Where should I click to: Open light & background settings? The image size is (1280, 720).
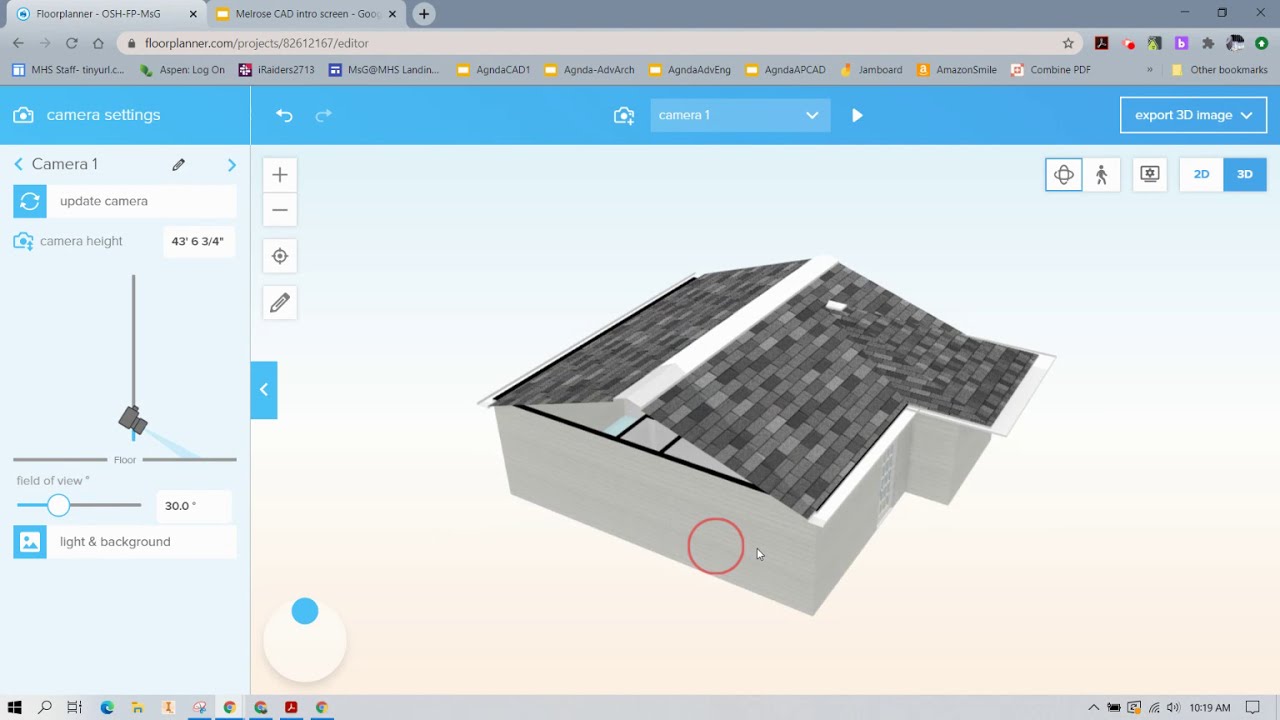point(125,542)
